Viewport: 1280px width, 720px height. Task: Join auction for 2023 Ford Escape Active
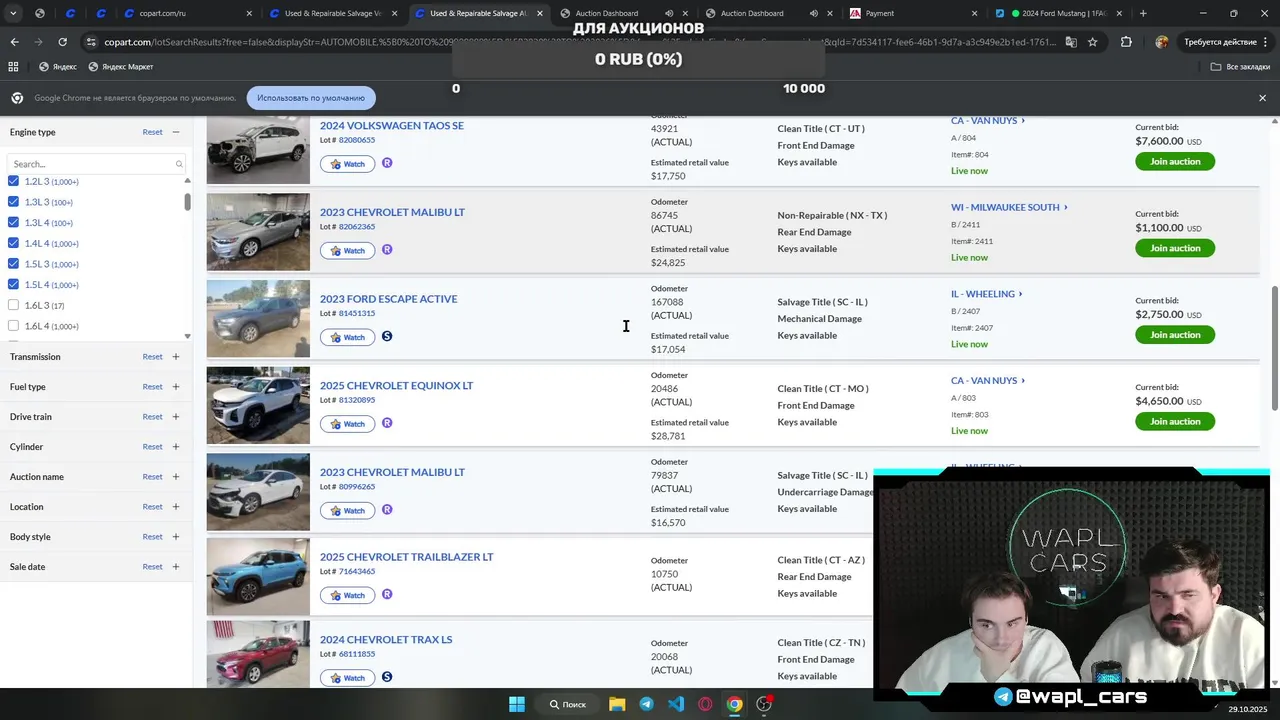click(1175, 334)
